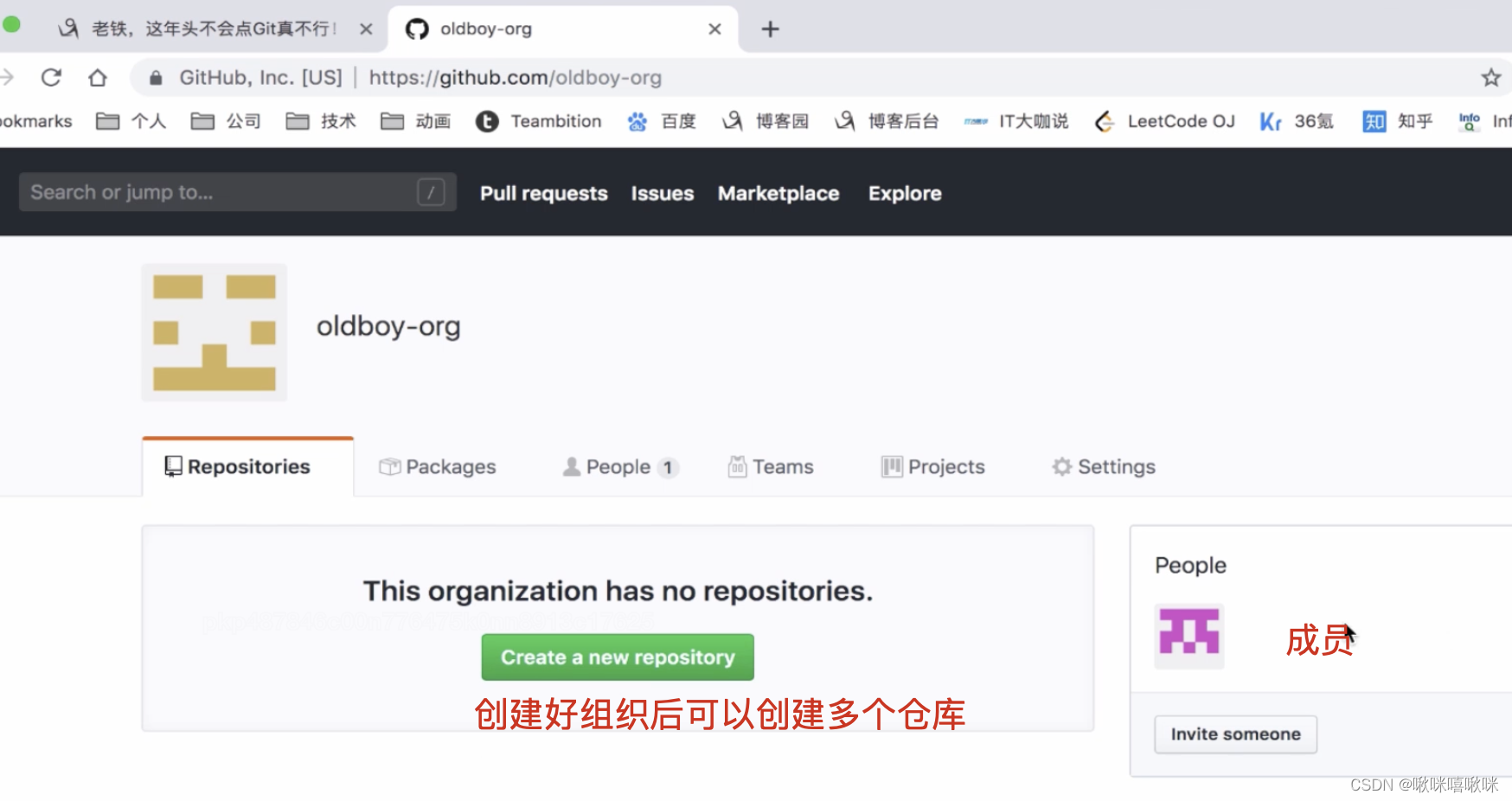Screen dimensions: 1512x801
Task: Open the 36氪 bookmark
Action: point(1297,121)
